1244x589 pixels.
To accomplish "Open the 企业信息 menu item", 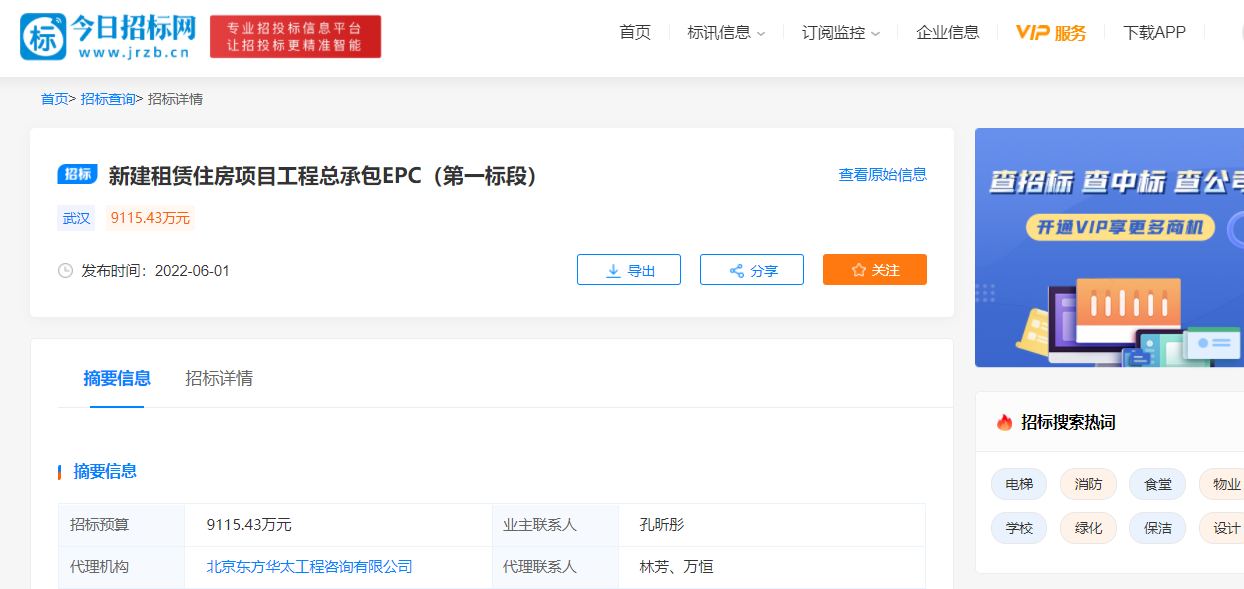I will [x=947, y=32].
